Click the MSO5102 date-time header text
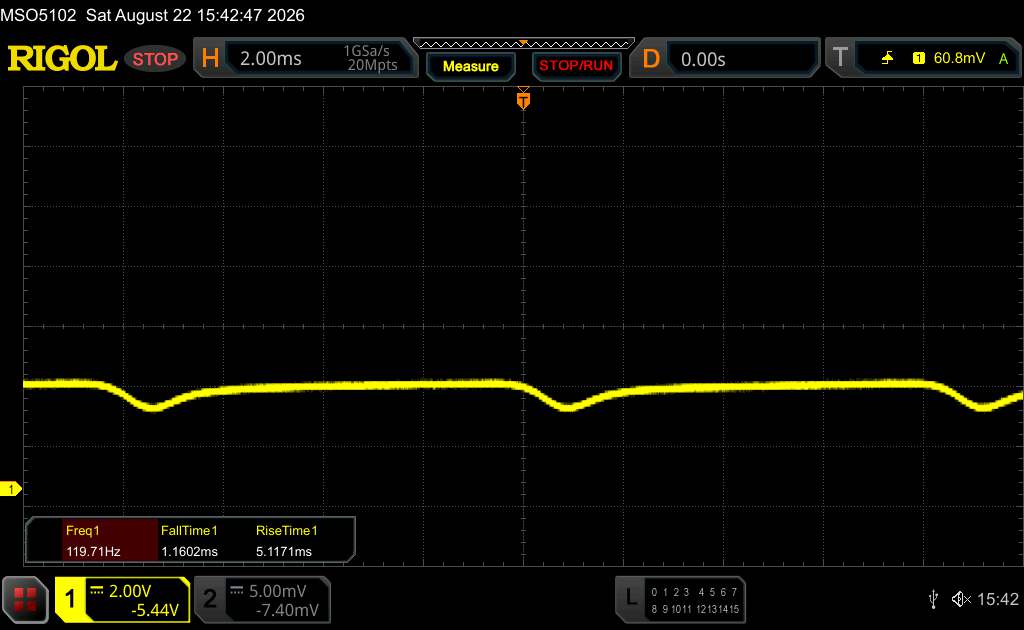Image resolution: width=1024 pixels, height=630 pixels. (152, 15)
